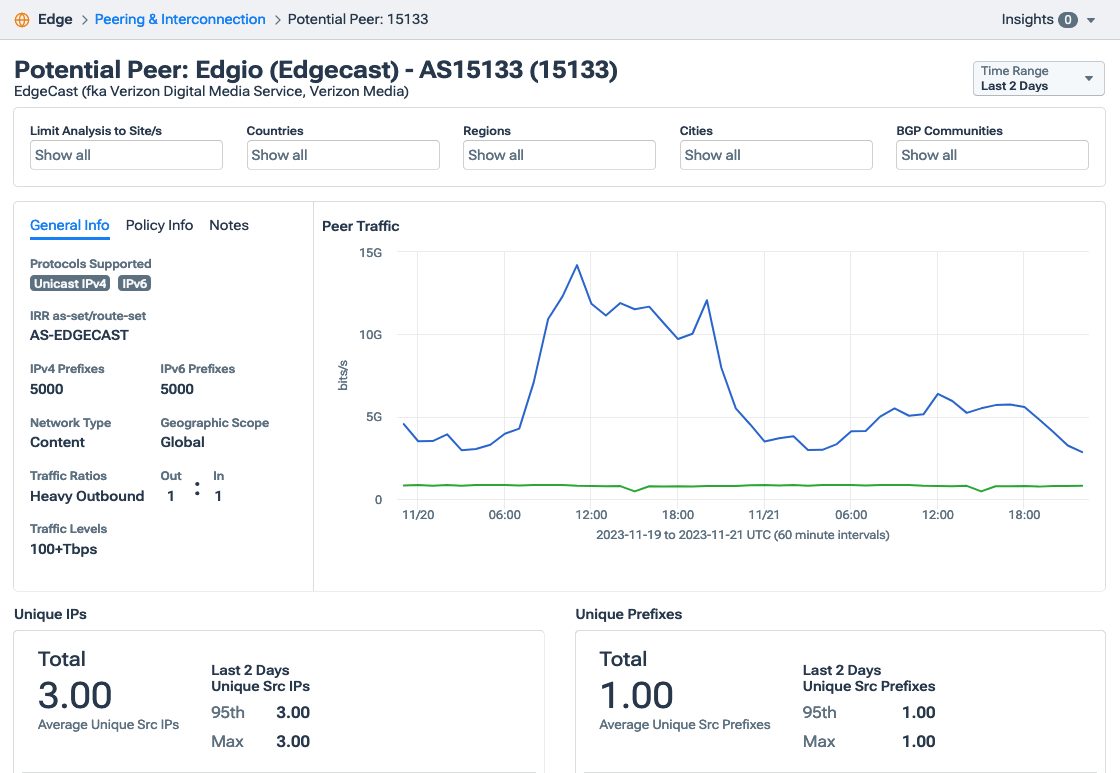1120x773 pixels.
Task: Switch to the General Info tab
Action: (70, 226)
